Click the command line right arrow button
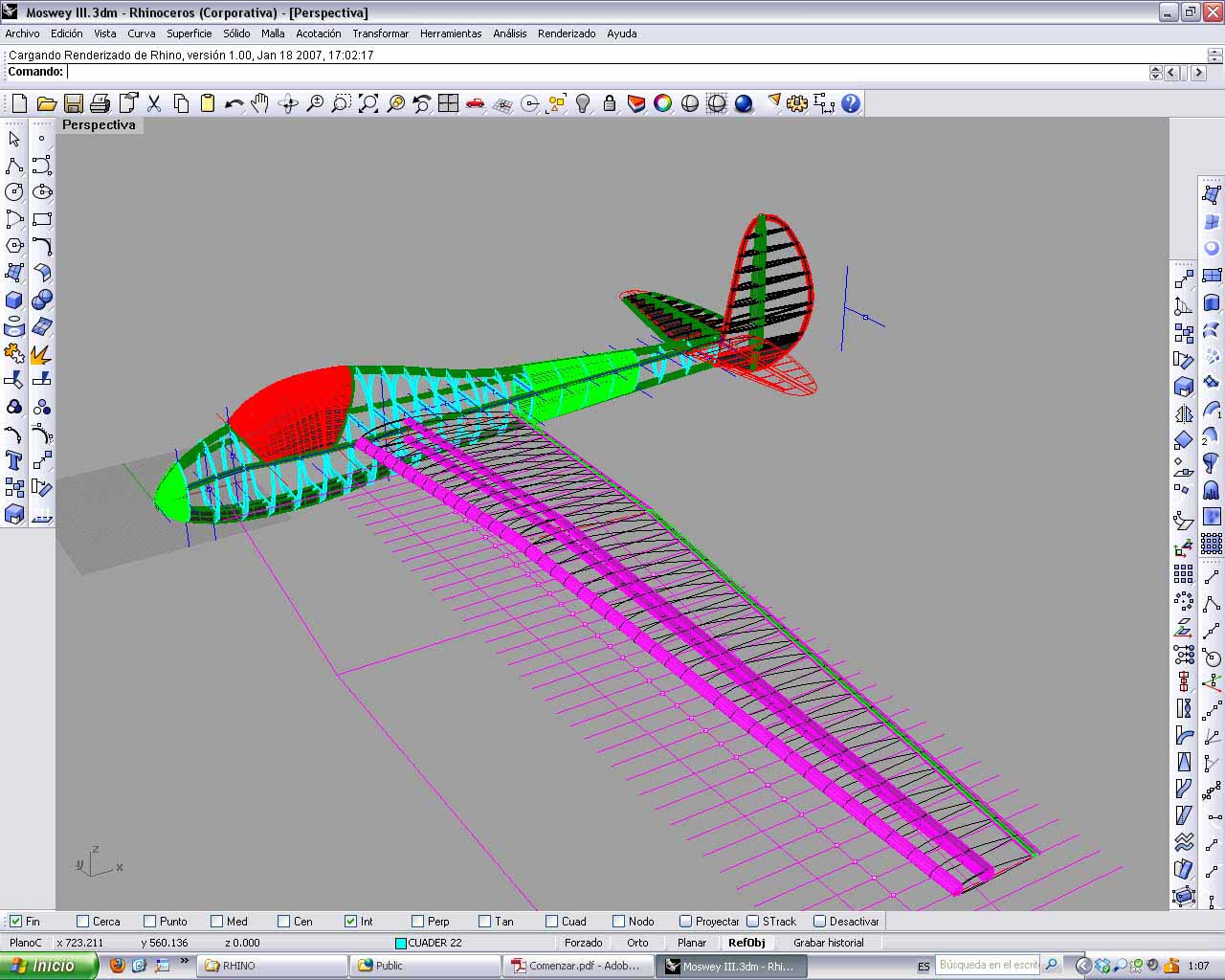This screenshot has height=980, width=1225. click(1198, 73)
